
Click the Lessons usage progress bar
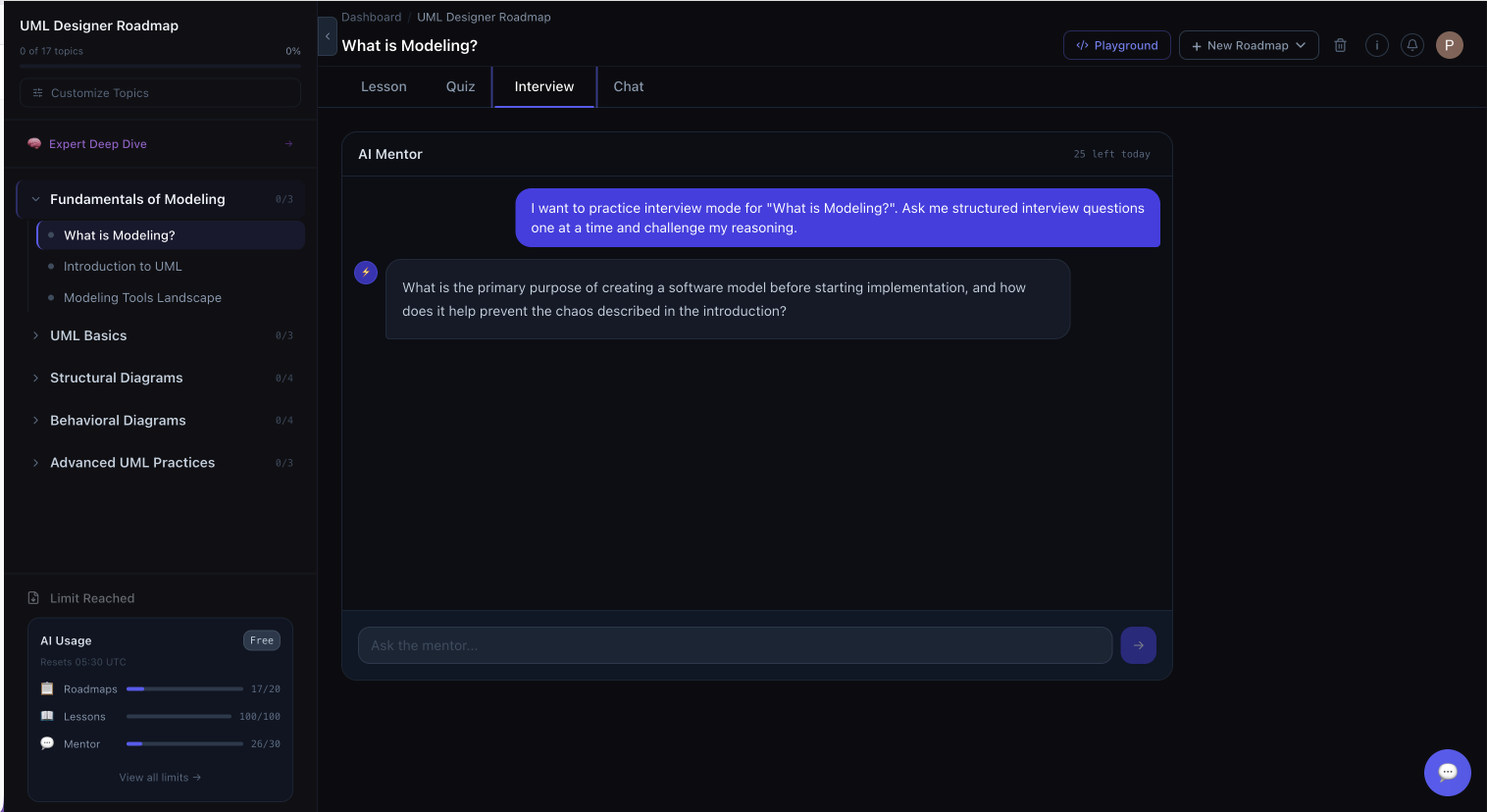point(179,716)
